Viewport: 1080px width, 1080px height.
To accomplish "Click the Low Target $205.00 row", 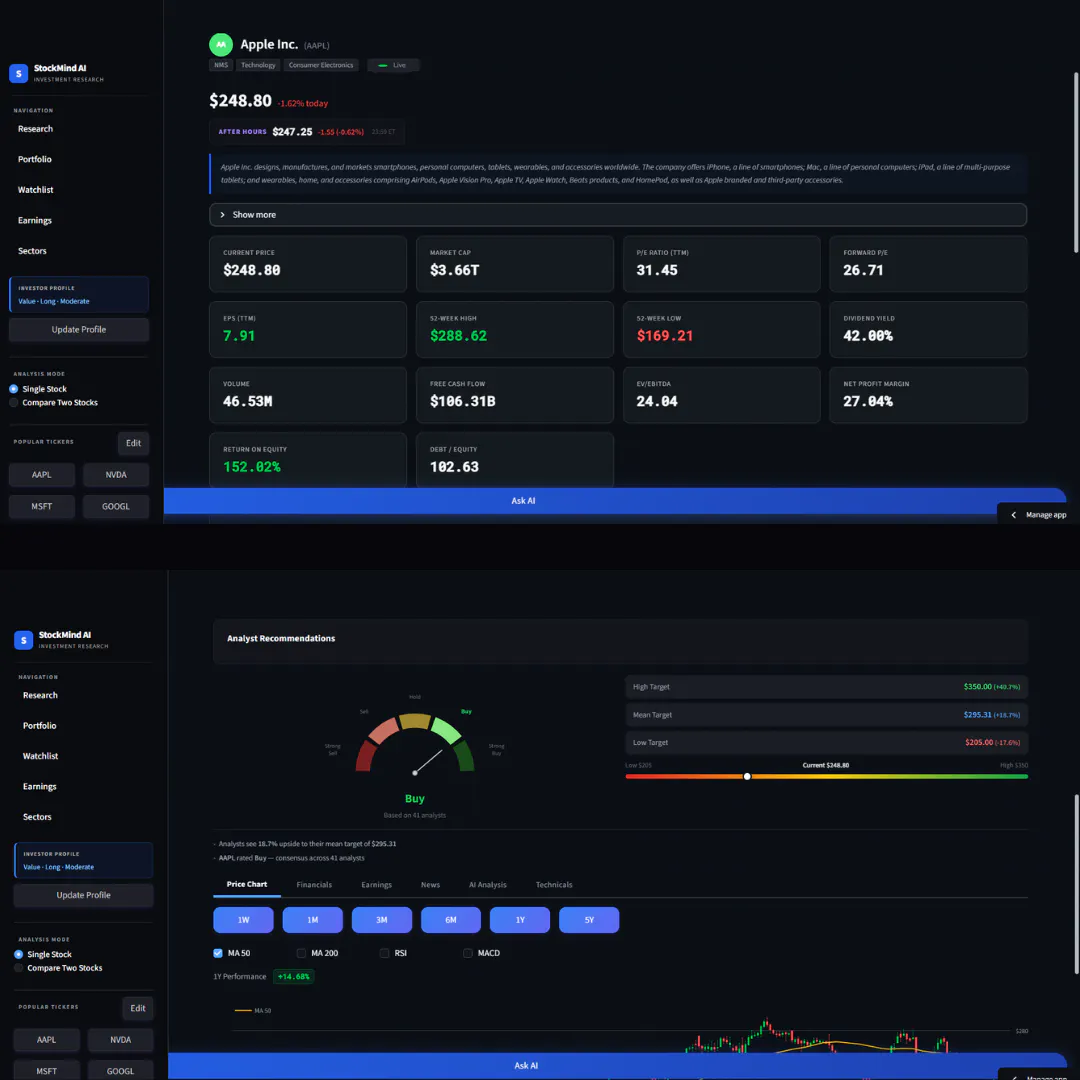I will pos(826,742).
